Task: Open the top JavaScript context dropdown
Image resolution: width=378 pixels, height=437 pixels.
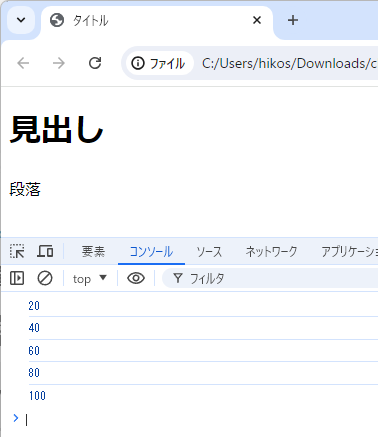Action: coord(89,278)
